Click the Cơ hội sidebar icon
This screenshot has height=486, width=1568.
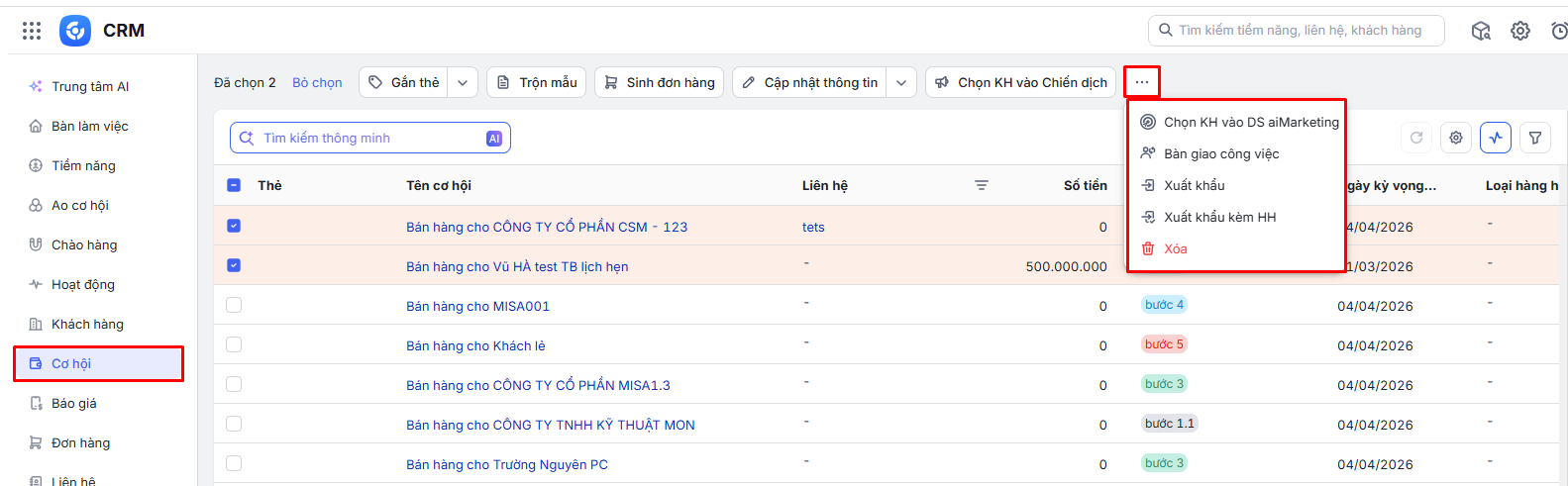(x=36, y=363)
